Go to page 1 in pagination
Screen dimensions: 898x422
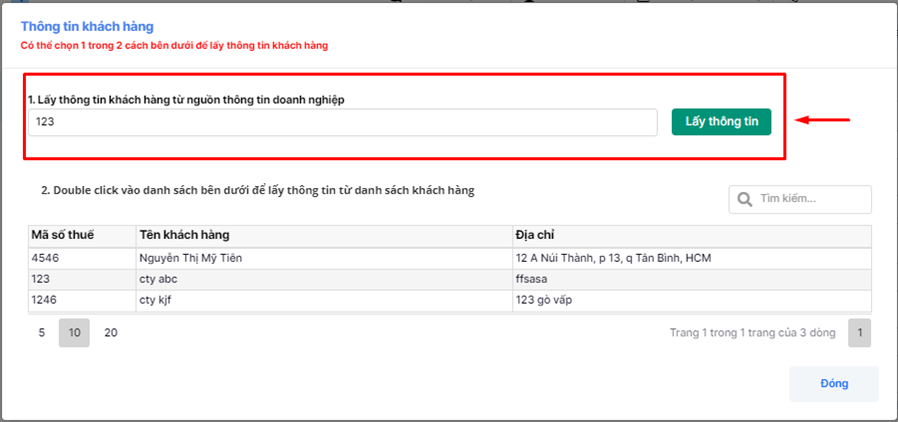858,333
